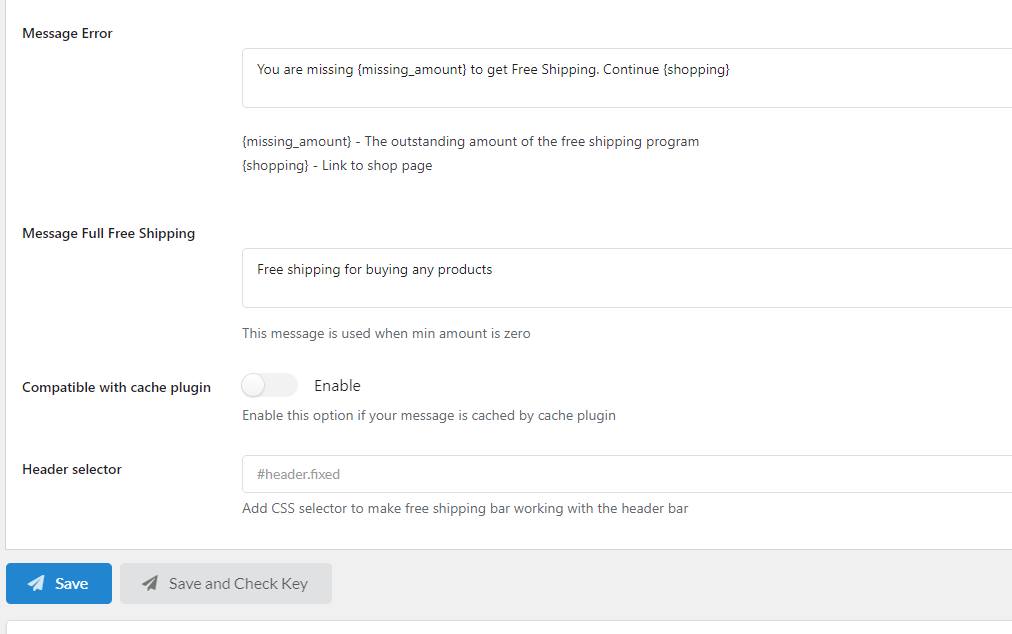Viewport: 1012px width, 634px height.
Task: Click the cached by cache plugin description
Action: click(429, 416)
